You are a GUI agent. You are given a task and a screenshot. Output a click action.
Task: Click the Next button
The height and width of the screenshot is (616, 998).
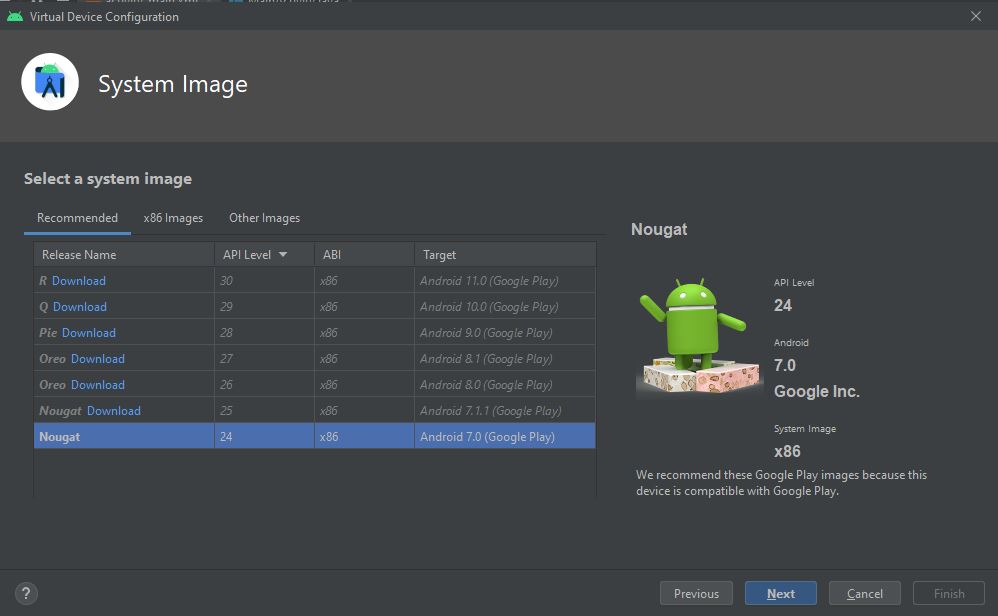(x=781, y=594)
